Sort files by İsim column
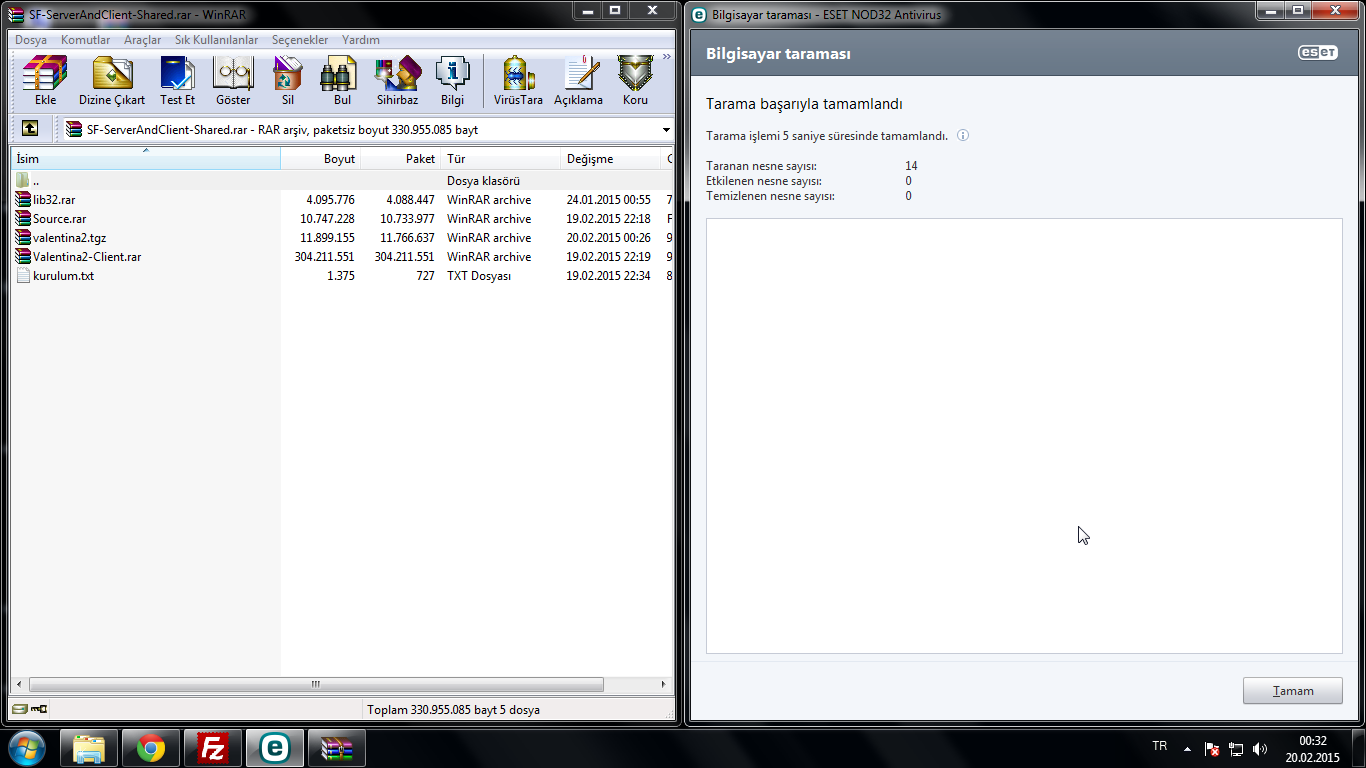Image resolution: width=1366 pixels, height=768 pixels. click(146, 159)
